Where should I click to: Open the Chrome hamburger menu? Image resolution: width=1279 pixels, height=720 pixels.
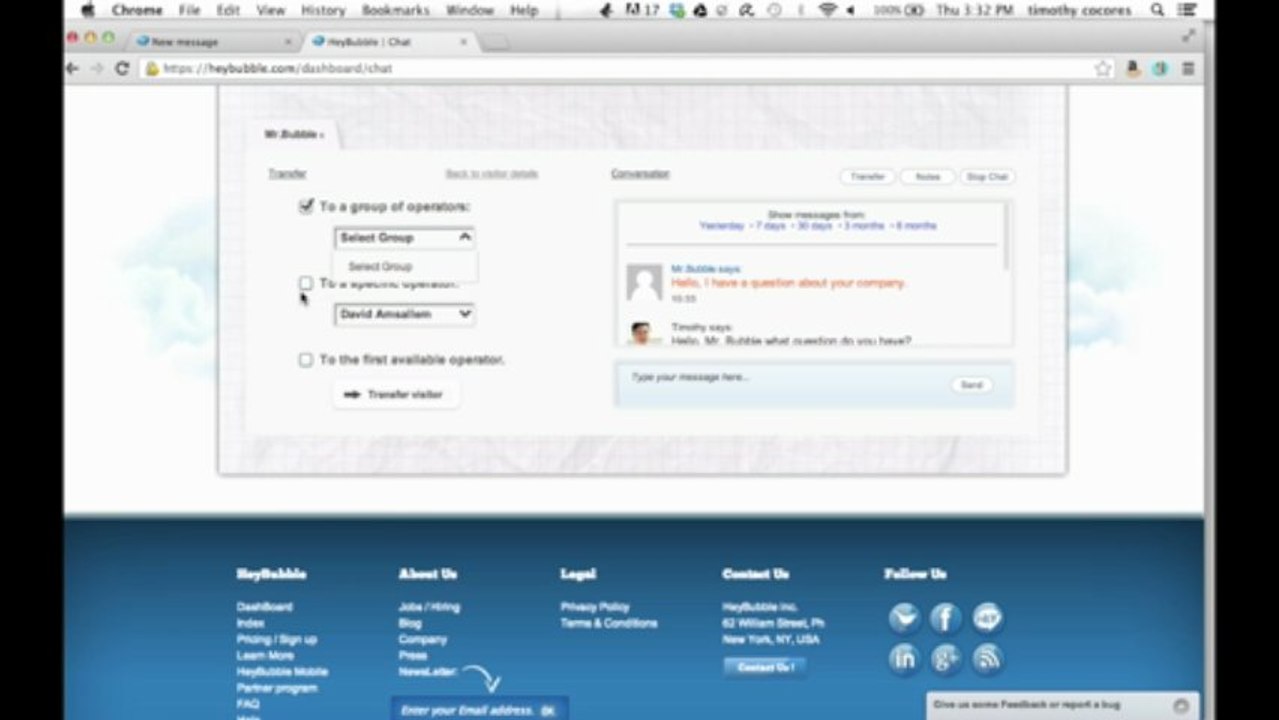point(1188,69)
